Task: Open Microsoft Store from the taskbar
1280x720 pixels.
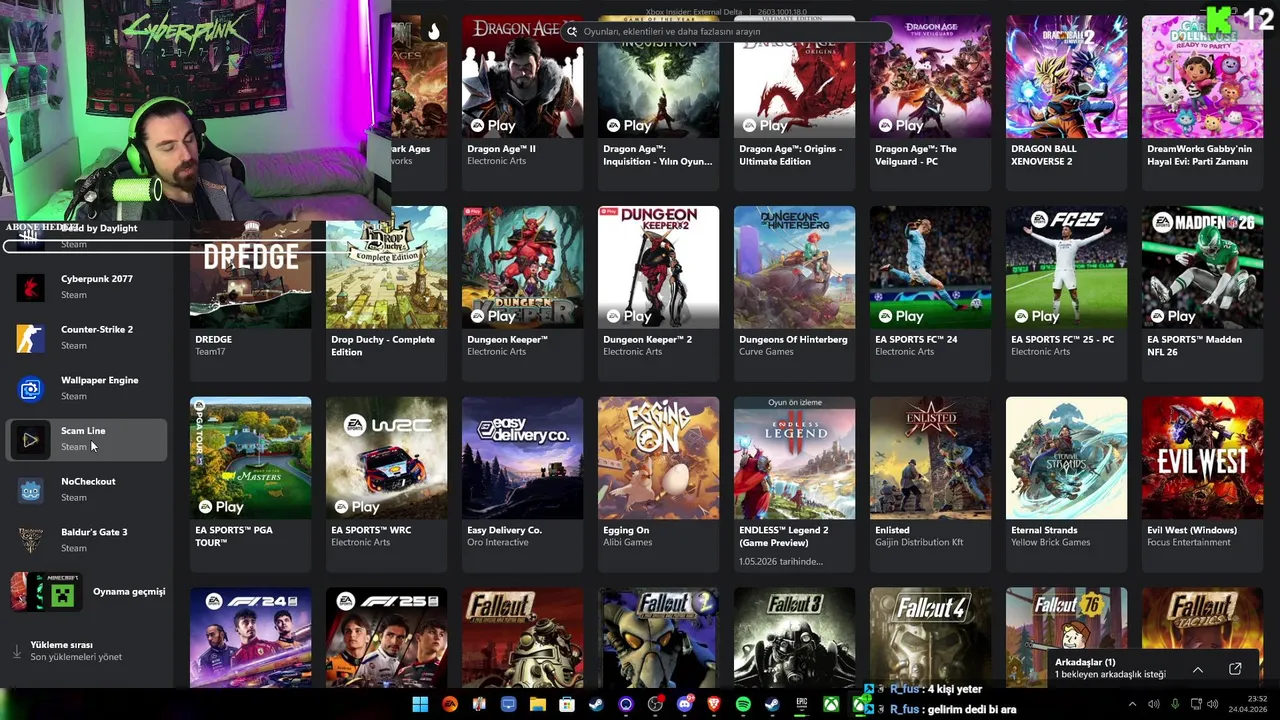Action: (567, 705)
